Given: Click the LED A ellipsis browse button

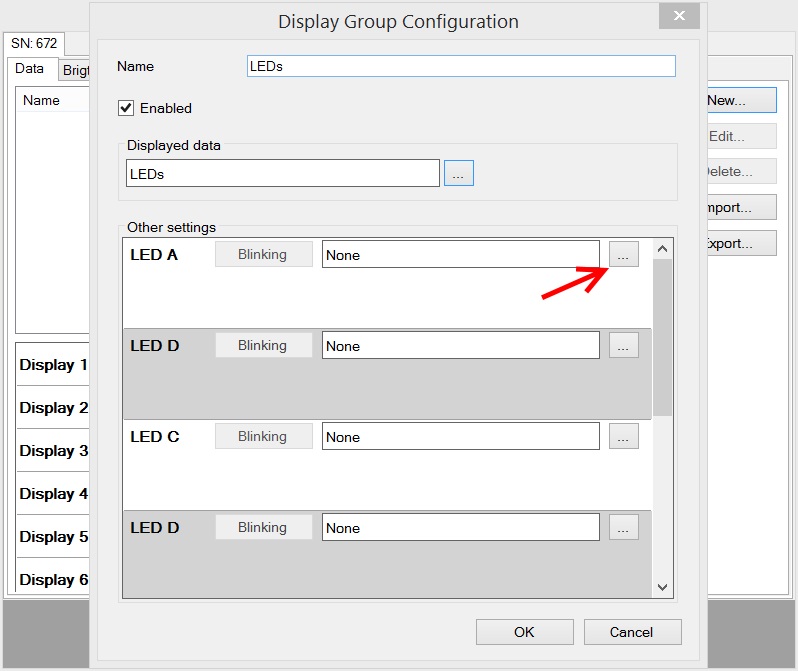Looking at the screenshot, I should pos(623,255).
